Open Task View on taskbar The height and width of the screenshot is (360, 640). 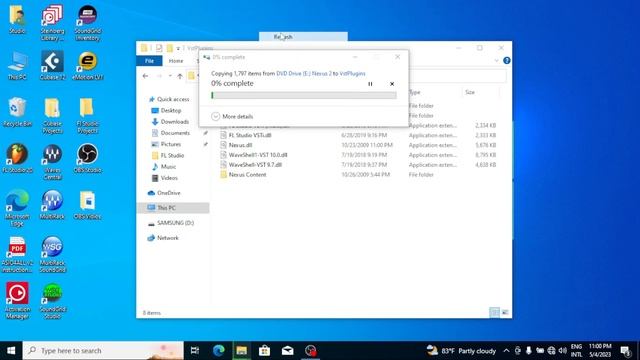[195, 351]
